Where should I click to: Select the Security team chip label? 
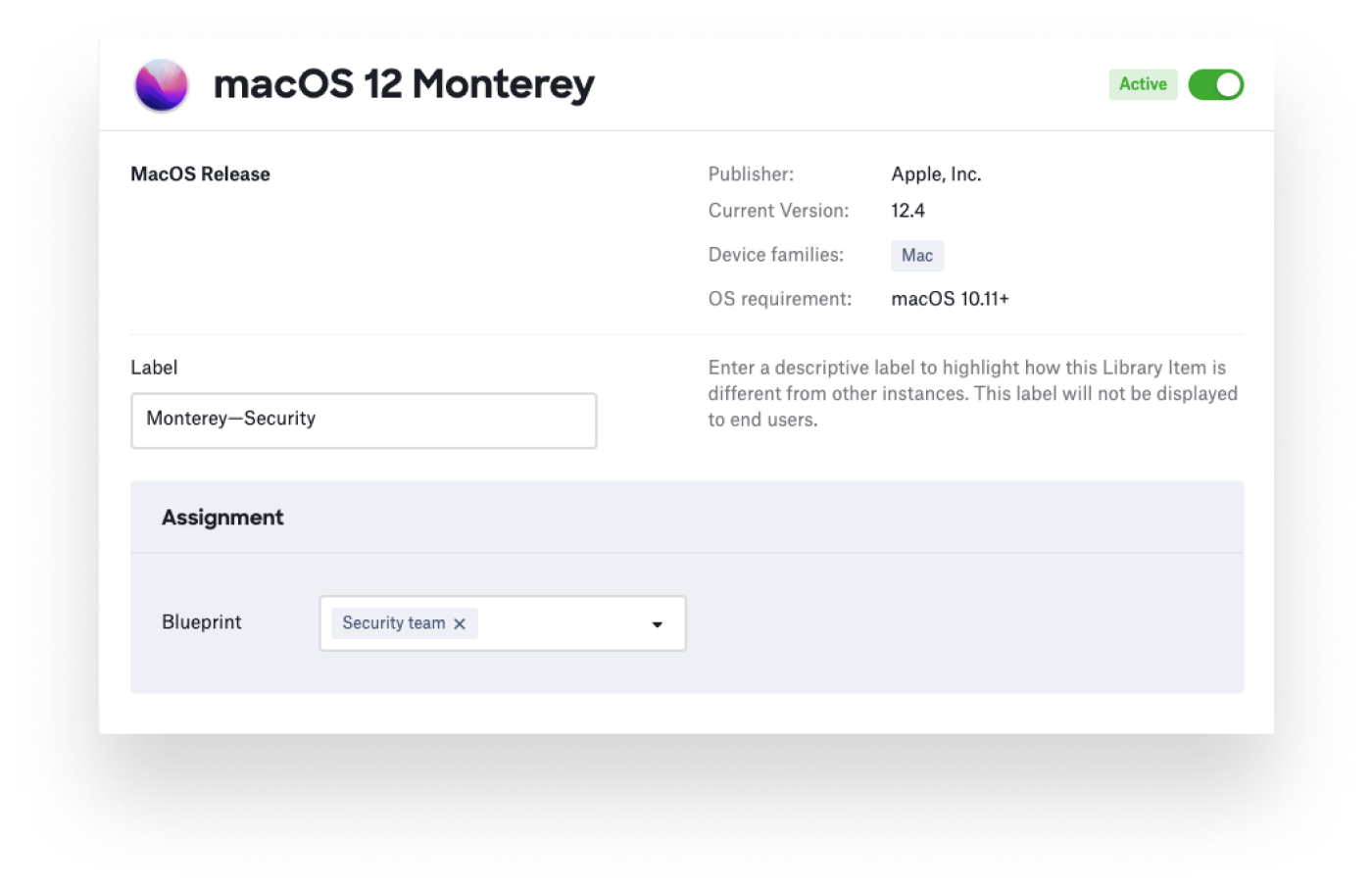click(x=393, y=623)
